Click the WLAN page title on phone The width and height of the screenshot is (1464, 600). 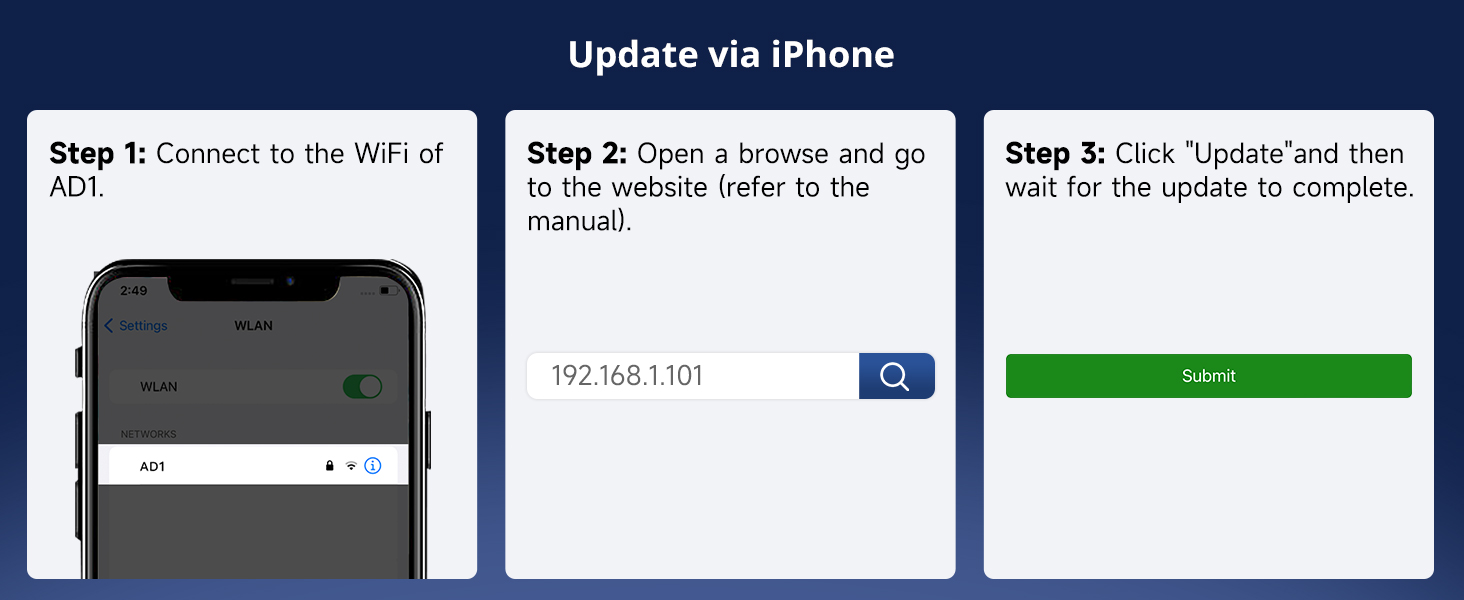coord(253,326)
